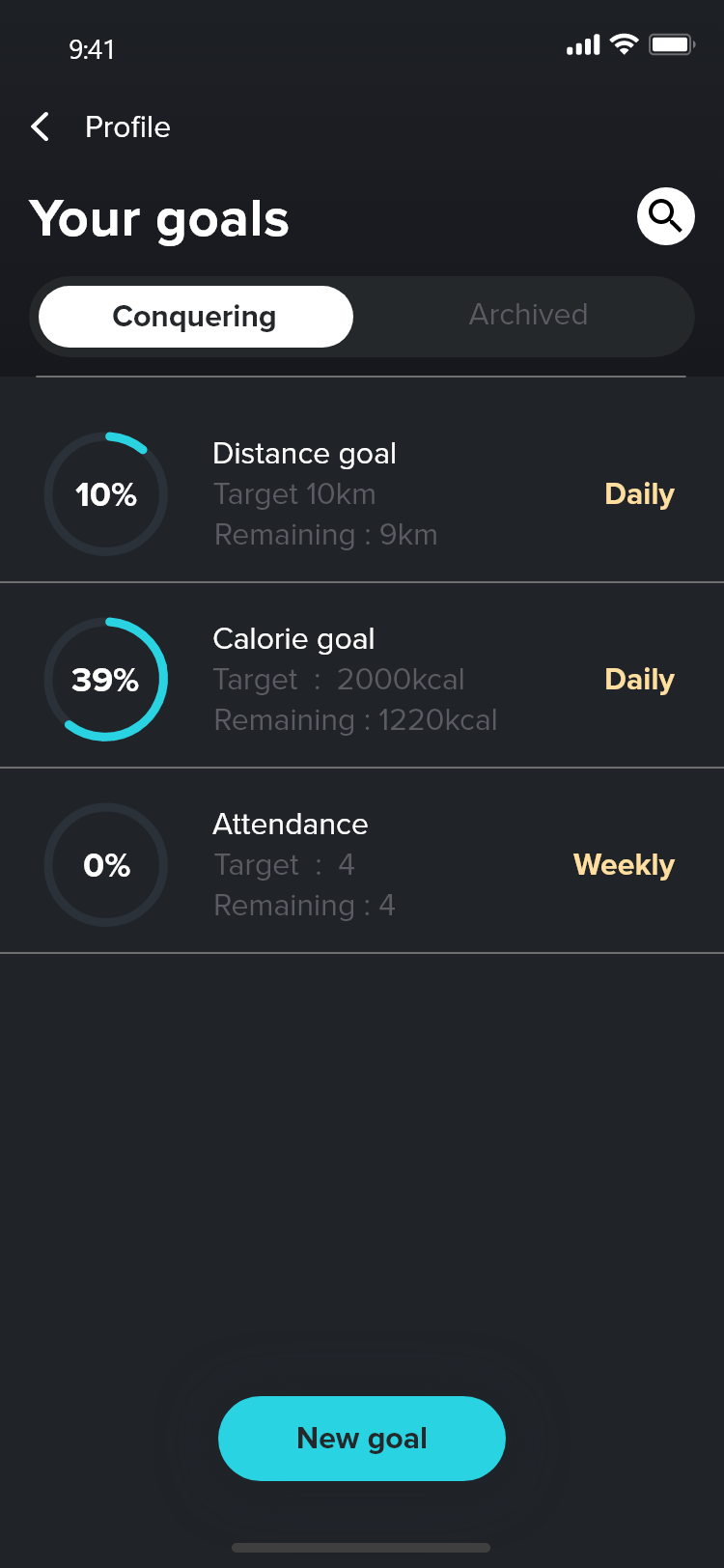The width and height of the screenshot is (724, 1568).
Task: Open the Calorie goal entry
Action: (293, 639)
